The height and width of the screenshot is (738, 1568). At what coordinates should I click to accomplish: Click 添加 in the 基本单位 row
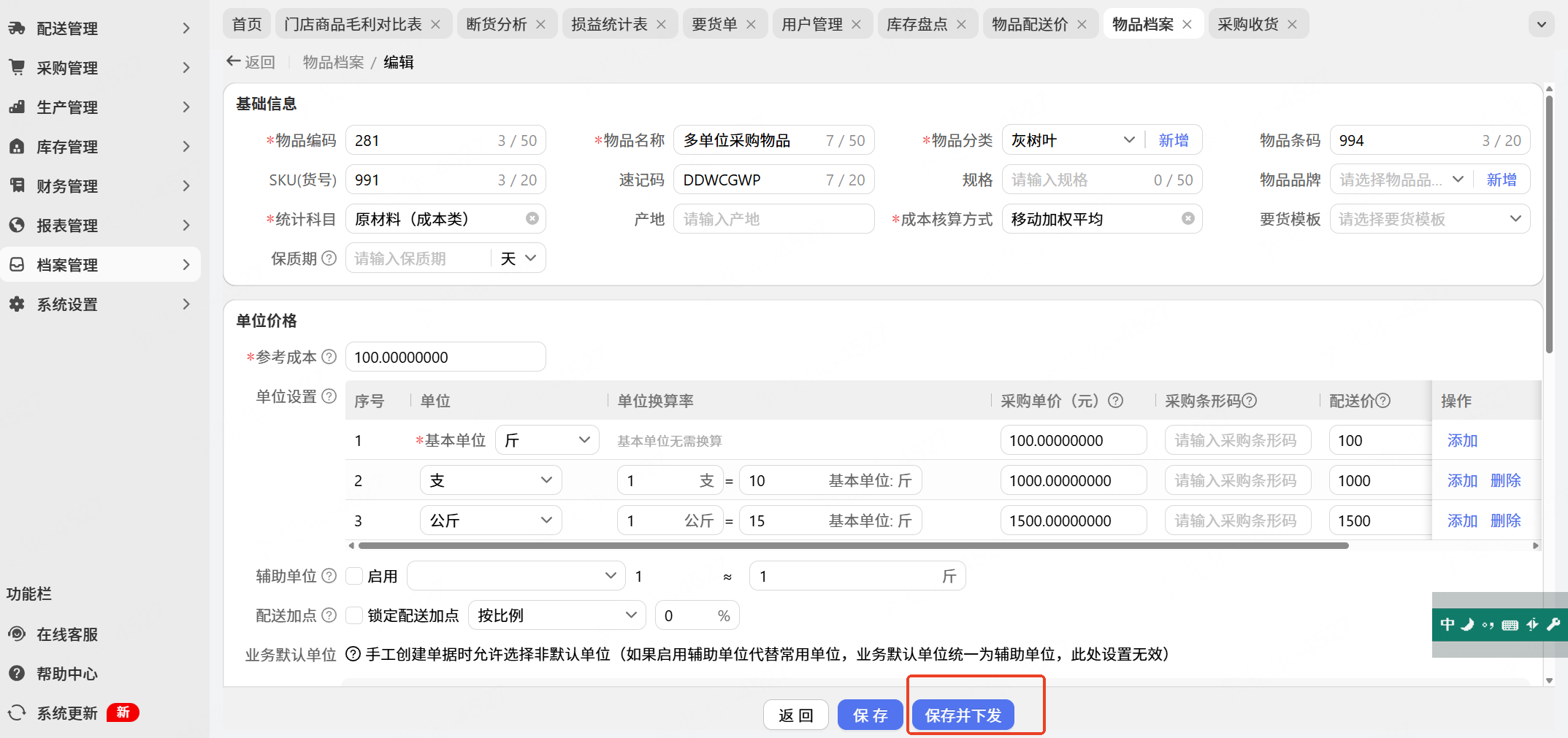pyautogui.click(x=1462, y=440)
